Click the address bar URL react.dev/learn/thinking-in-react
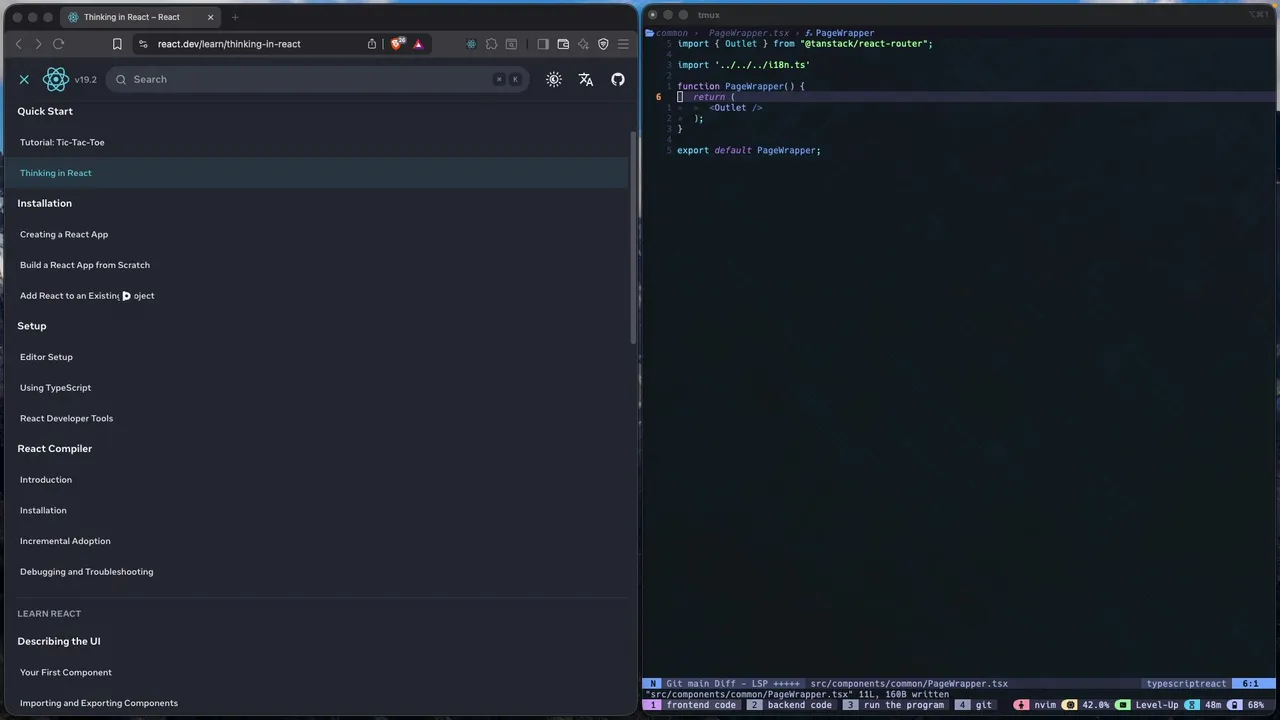The height and width of the screenshot is (720, 1280). (x=229, y=44)
